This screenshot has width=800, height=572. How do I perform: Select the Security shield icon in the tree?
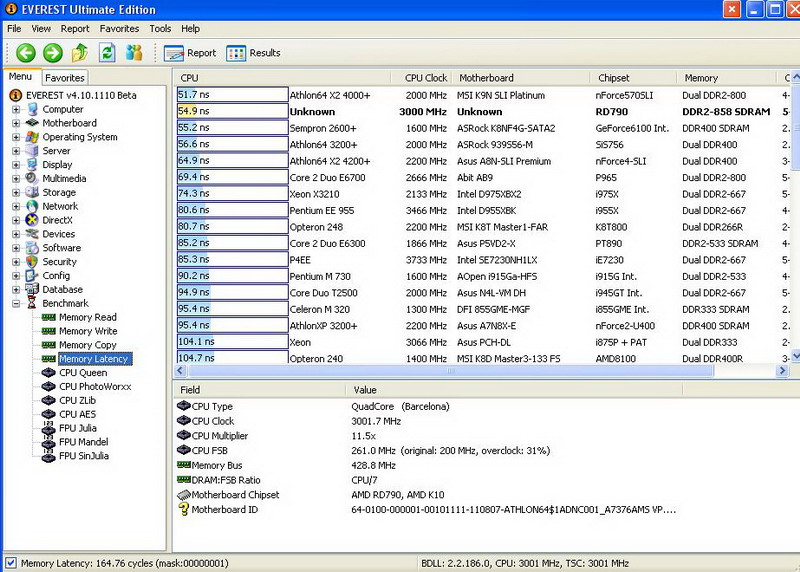[32, 262]
